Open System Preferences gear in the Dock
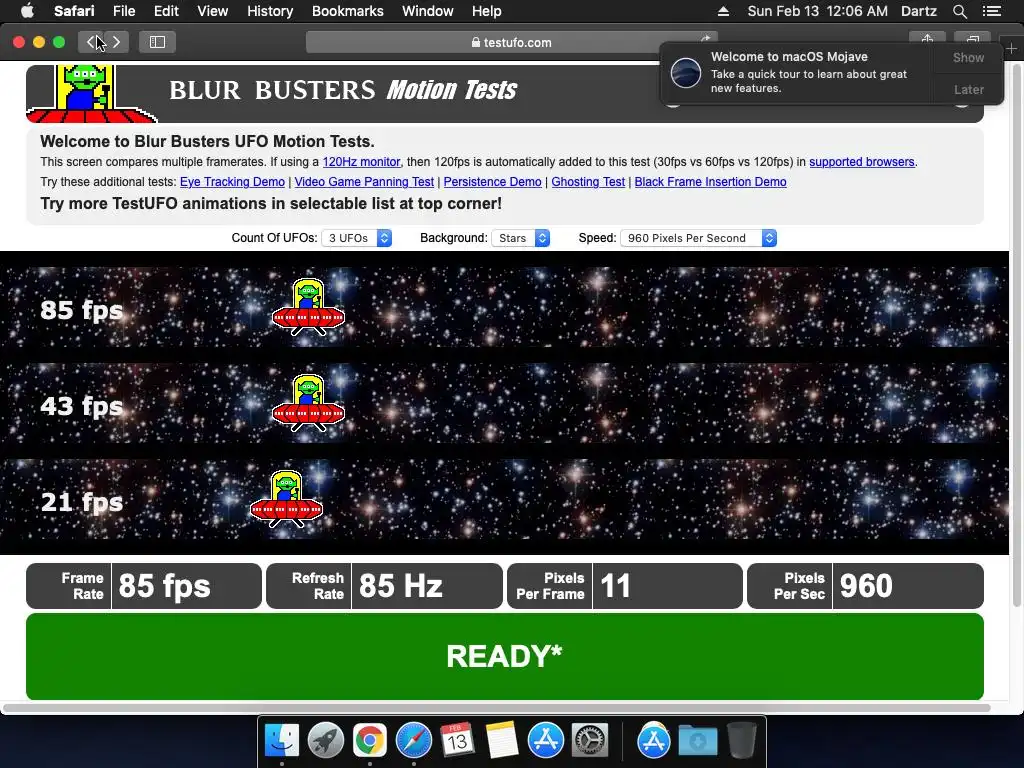This screenshot has height=768, width=1024. click(x=590, y=741)
